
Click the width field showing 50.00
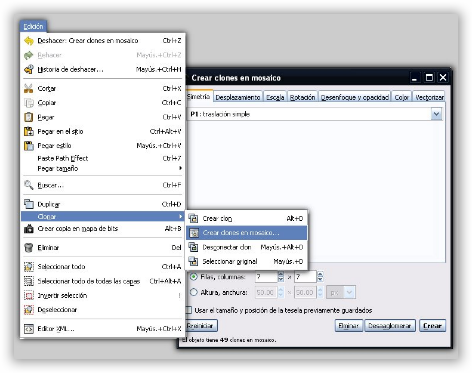click(x=305, y=292)
